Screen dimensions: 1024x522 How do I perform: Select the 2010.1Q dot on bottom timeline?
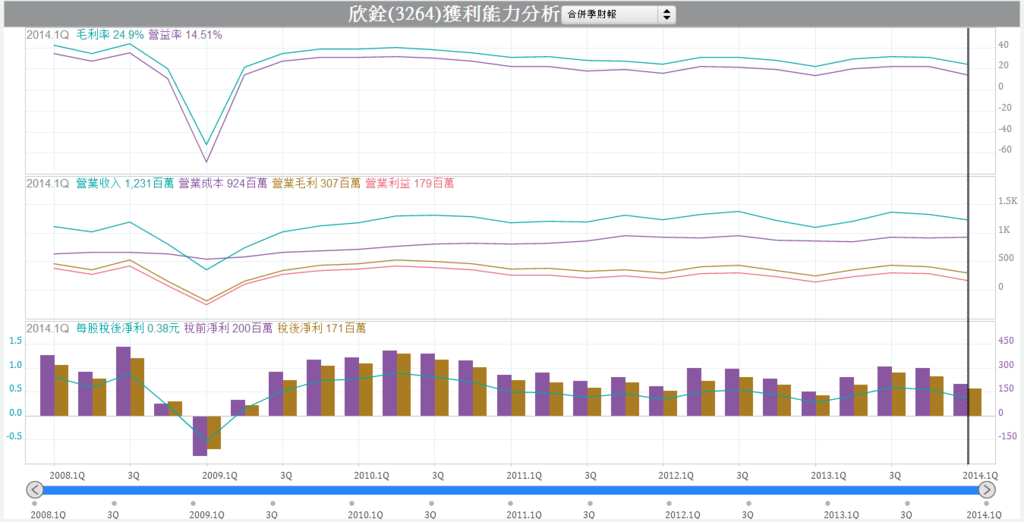pos(352,503)
